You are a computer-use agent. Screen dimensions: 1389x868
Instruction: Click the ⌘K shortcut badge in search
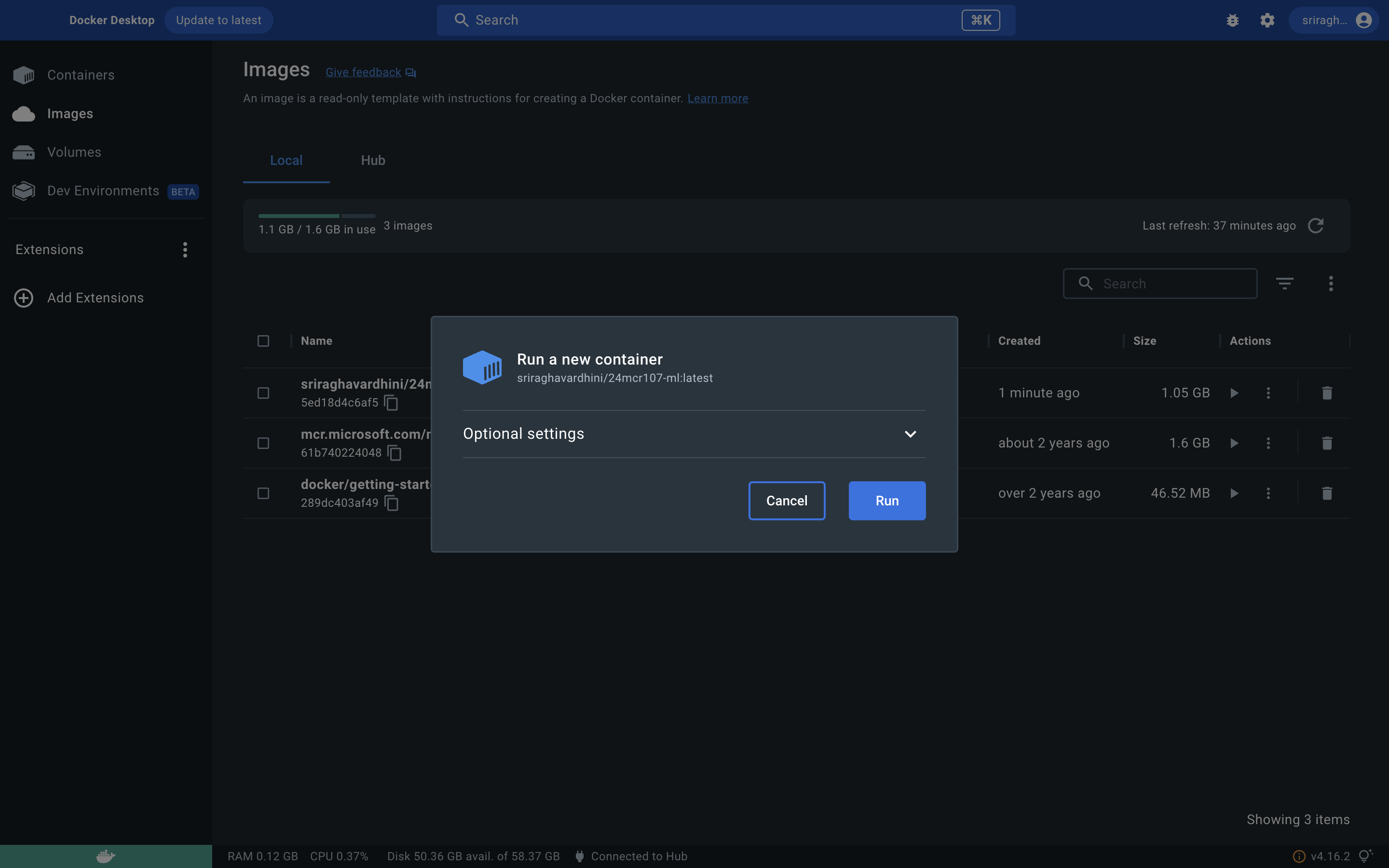click(980, 20)
